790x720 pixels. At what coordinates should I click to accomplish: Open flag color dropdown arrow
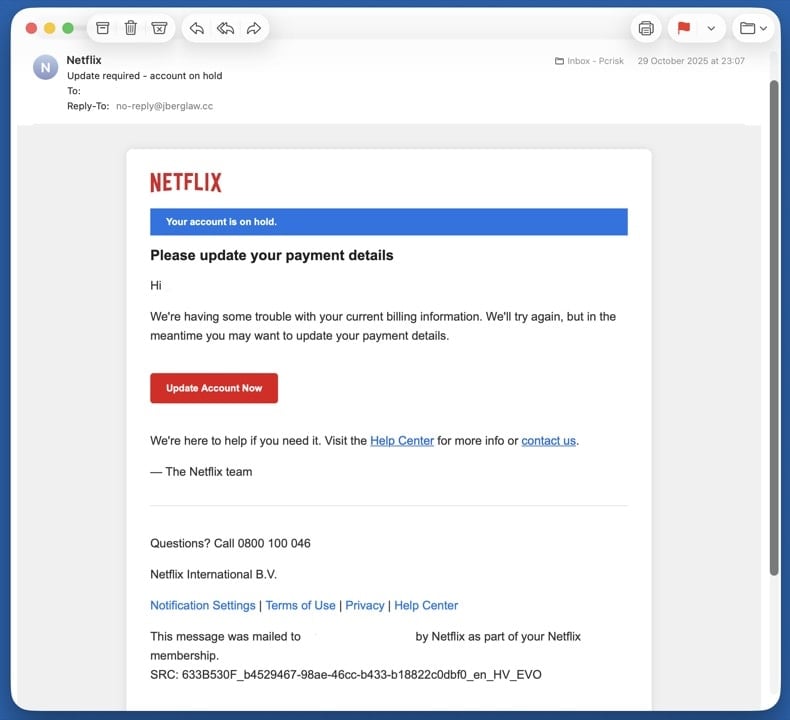point(711,28)
